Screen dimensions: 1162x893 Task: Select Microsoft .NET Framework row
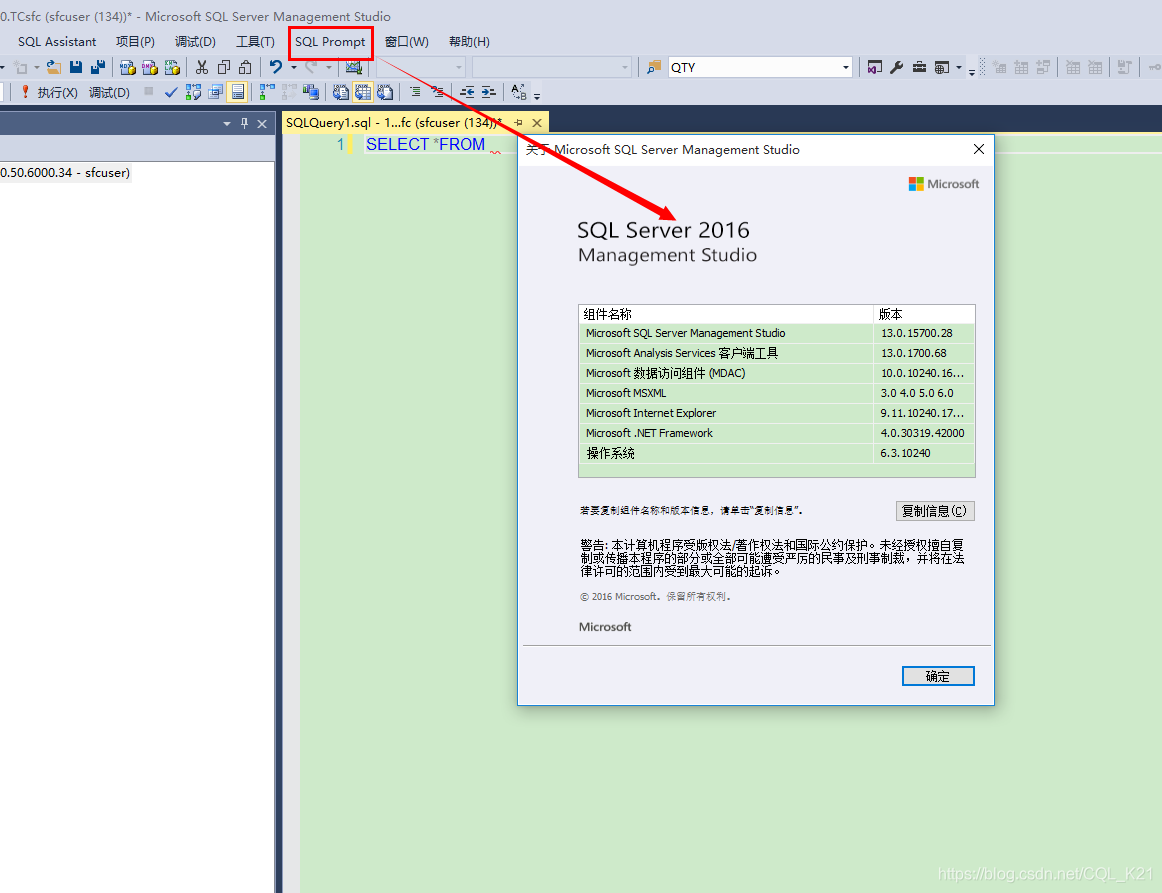pos(776,434)
